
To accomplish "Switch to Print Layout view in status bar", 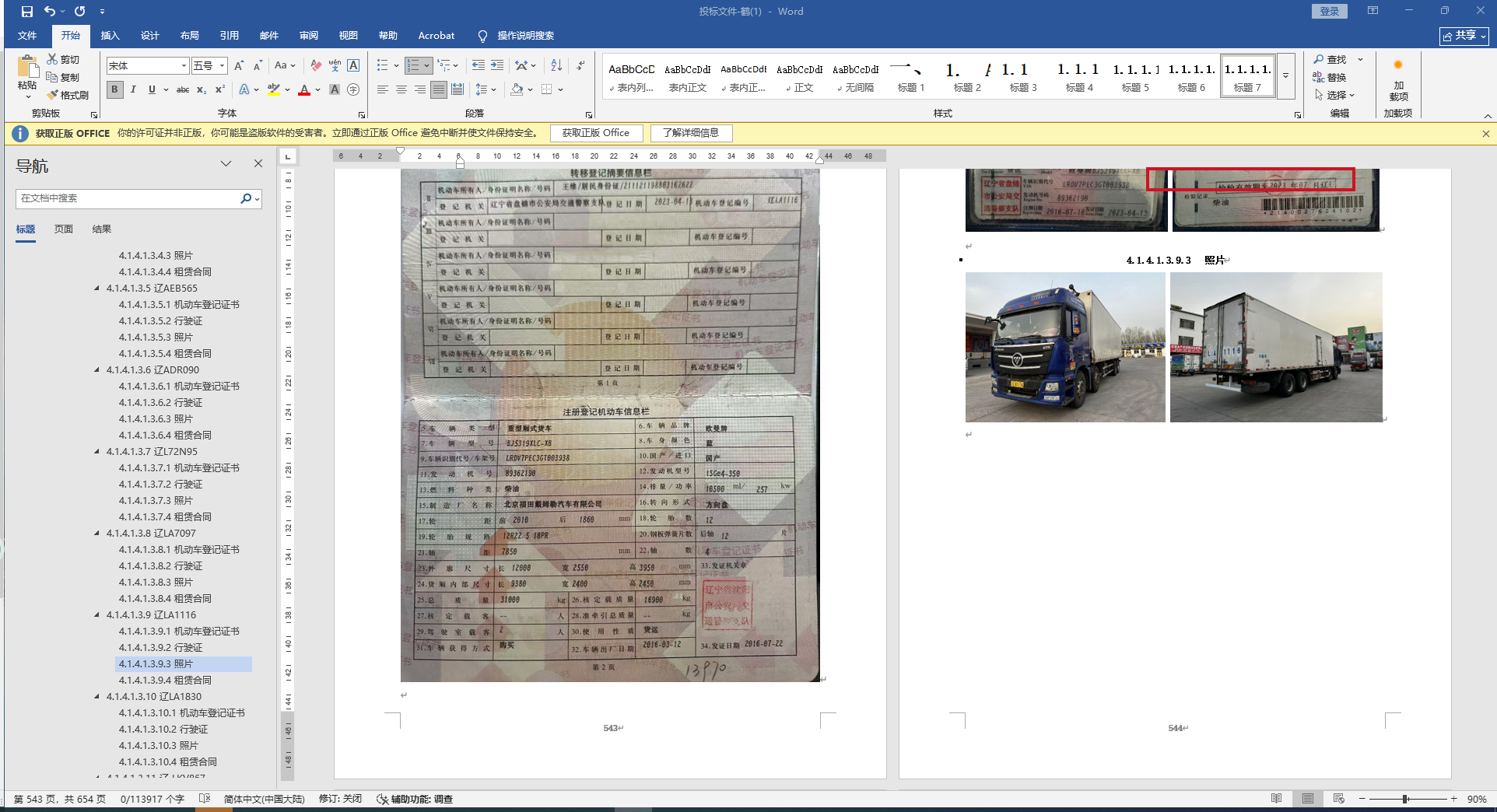I will pyautogui.click(x=1308, y=799).
